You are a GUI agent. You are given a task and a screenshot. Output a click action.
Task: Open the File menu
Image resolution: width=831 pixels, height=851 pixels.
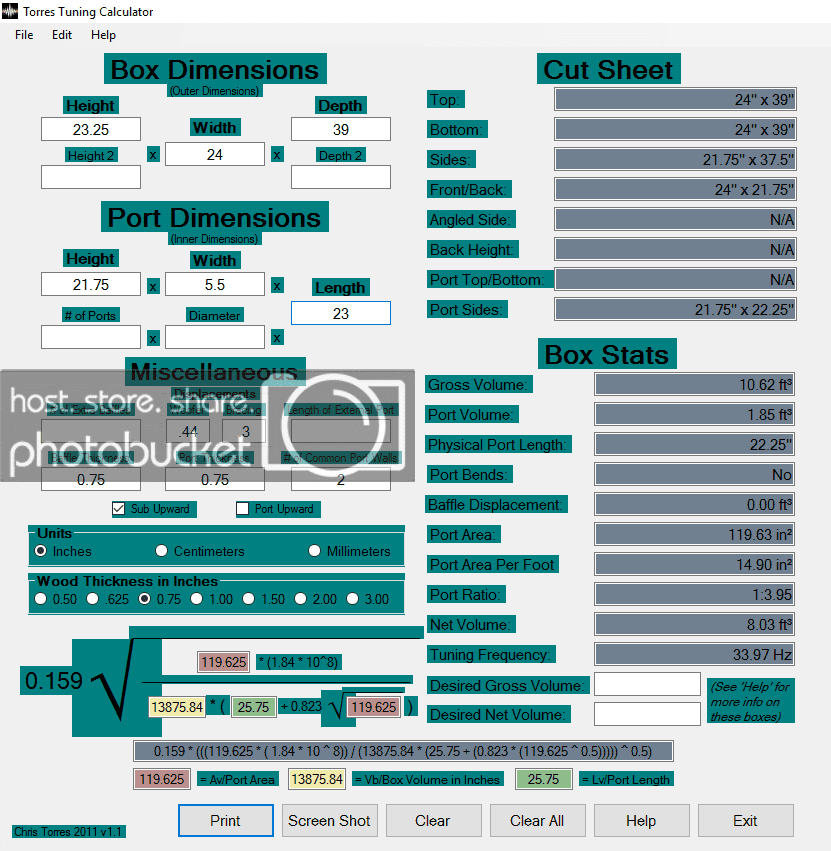point(24,35)
